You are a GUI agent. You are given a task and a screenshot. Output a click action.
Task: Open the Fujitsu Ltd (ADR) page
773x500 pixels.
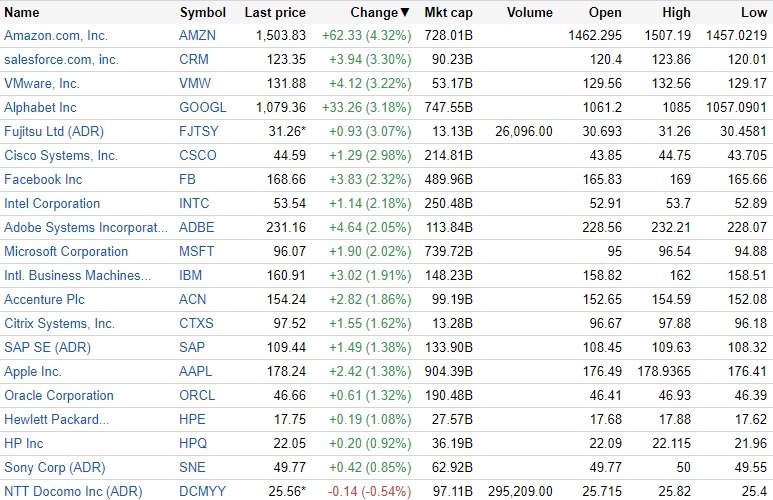click(54, 131)
